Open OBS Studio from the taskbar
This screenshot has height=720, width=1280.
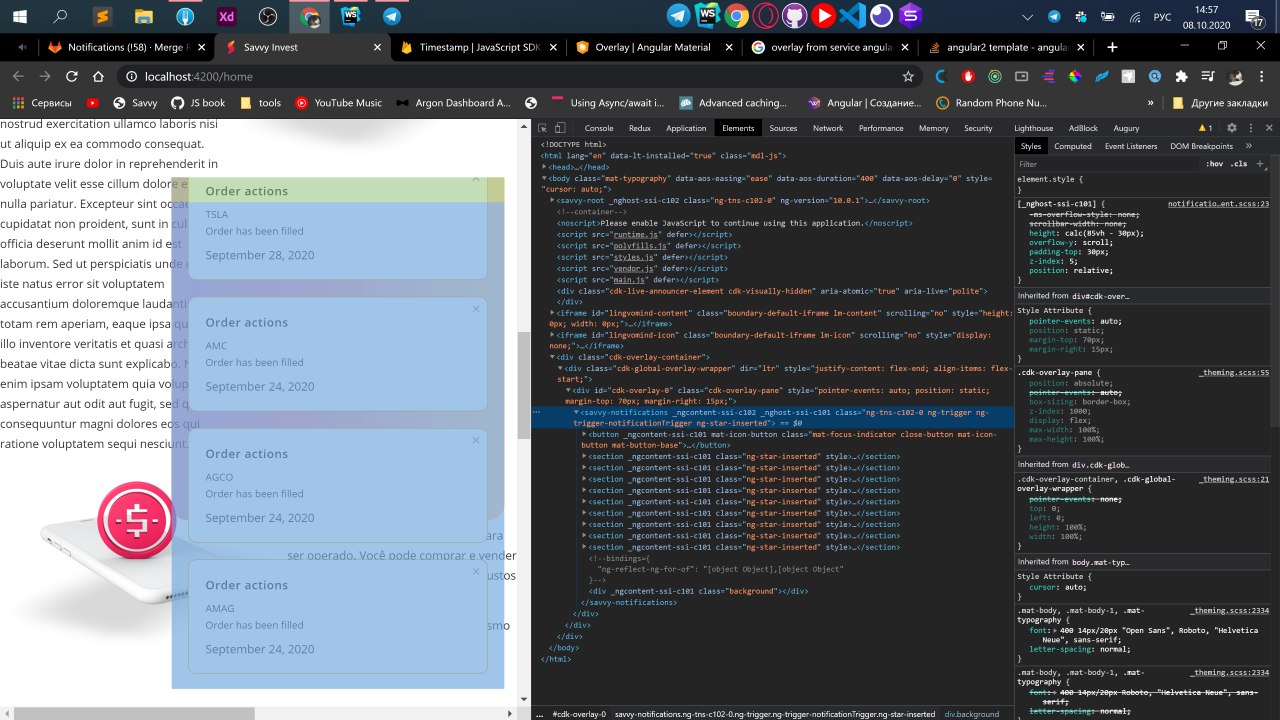tap(268, 16)
